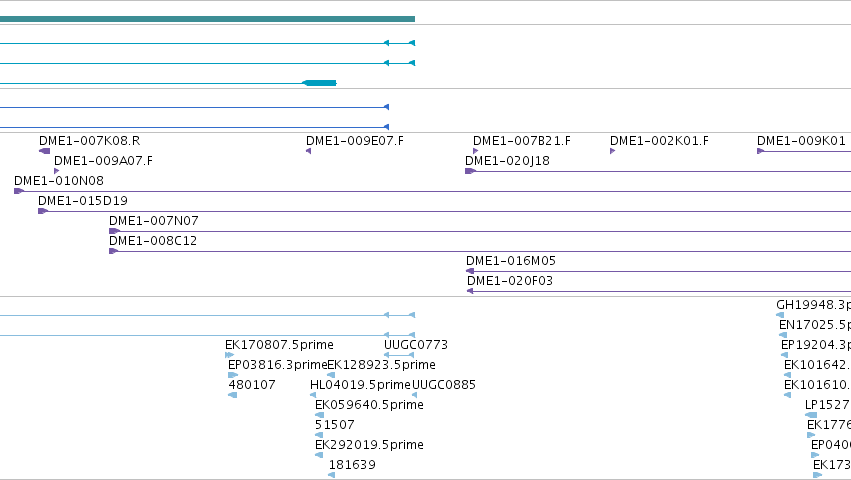Click the EK059640.5prime EST arrow
The image size is (851, 480).
(x=319, y=415)
